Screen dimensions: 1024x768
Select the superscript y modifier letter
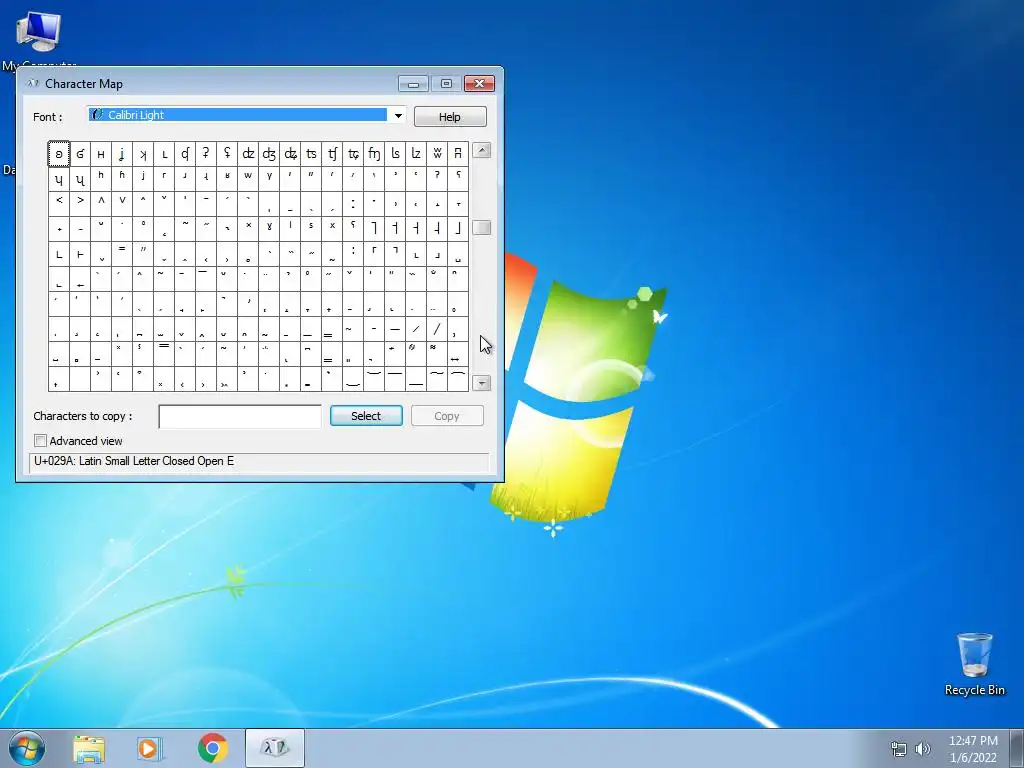pyautogui.click(x=269, y=179)
